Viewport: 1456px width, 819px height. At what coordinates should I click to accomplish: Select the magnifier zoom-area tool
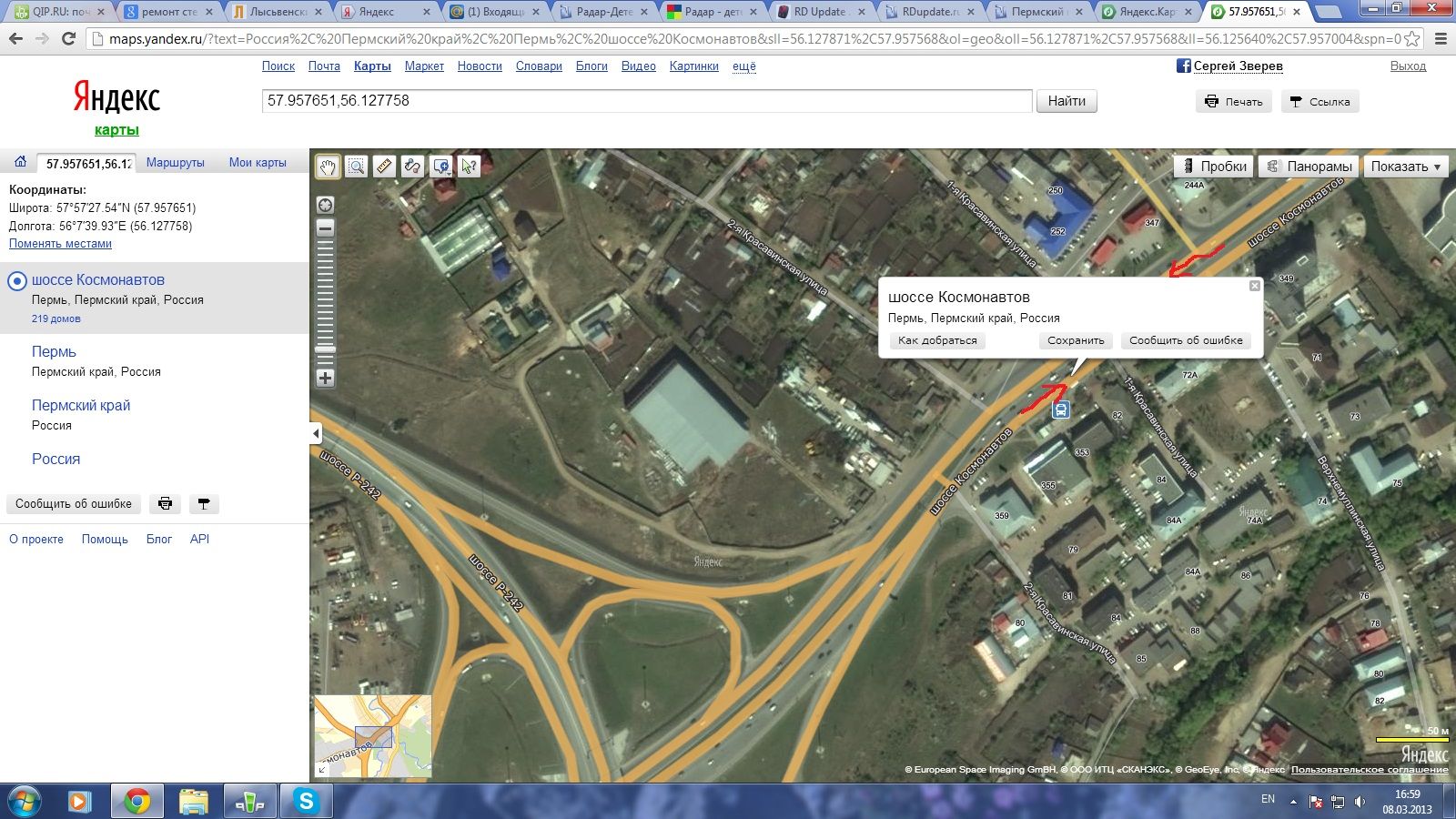click(x=356, y=167)
